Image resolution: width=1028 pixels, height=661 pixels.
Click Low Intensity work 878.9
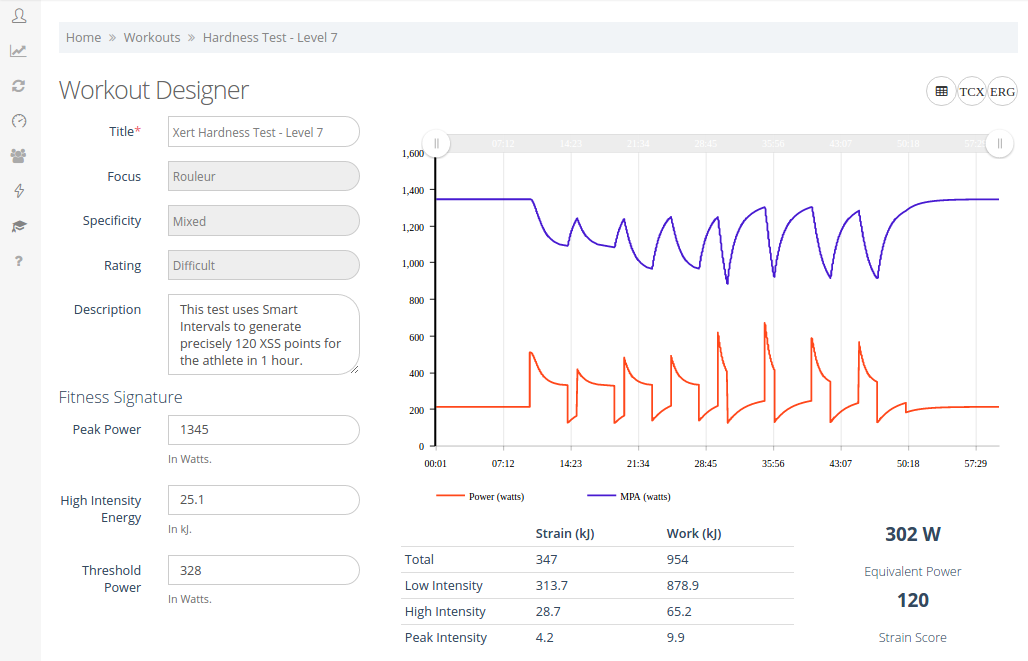[x=682, y=586]
